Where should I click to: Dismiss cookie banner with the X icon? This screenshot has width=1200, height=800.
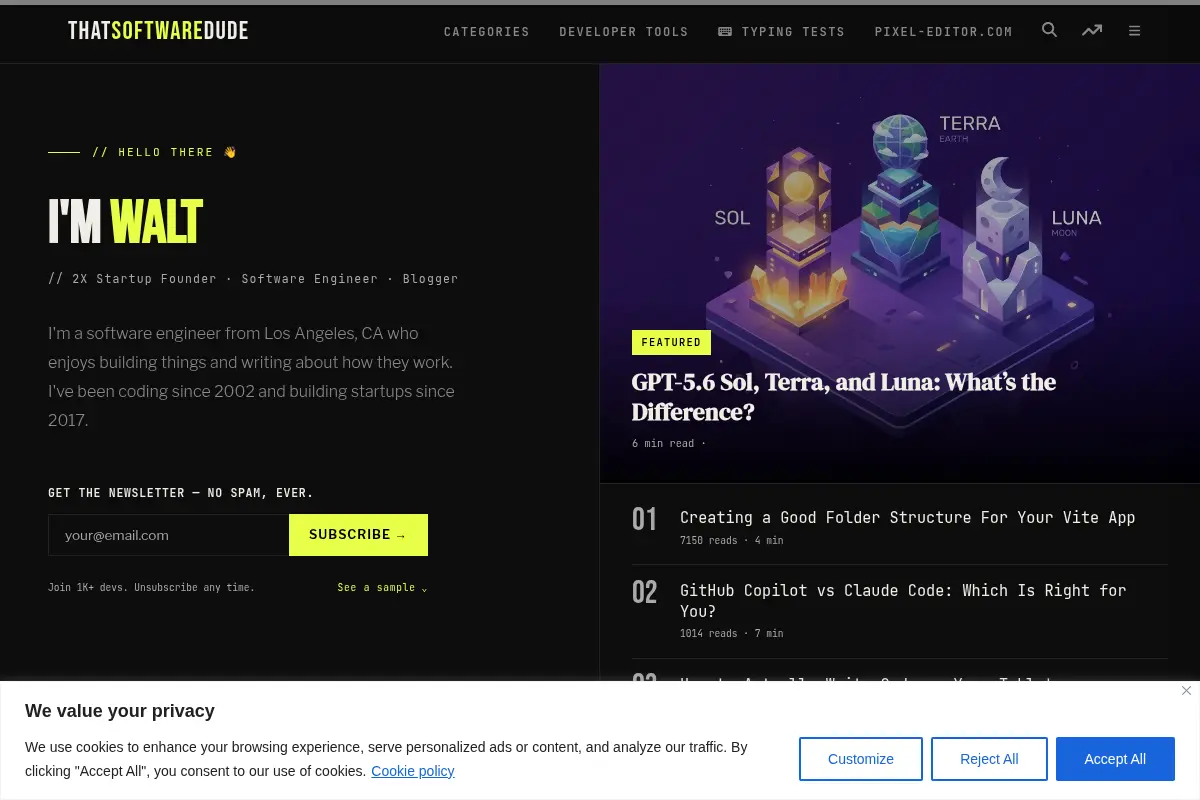(1186, 691)
